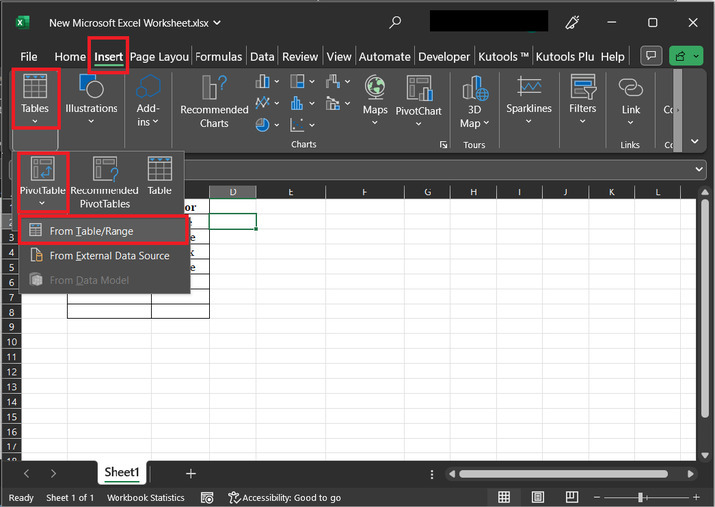Viewport: 715px width, 507px height.
Task: Click the Link icon in ribbon
Action: pyautogui.click(x=630, y=90)
